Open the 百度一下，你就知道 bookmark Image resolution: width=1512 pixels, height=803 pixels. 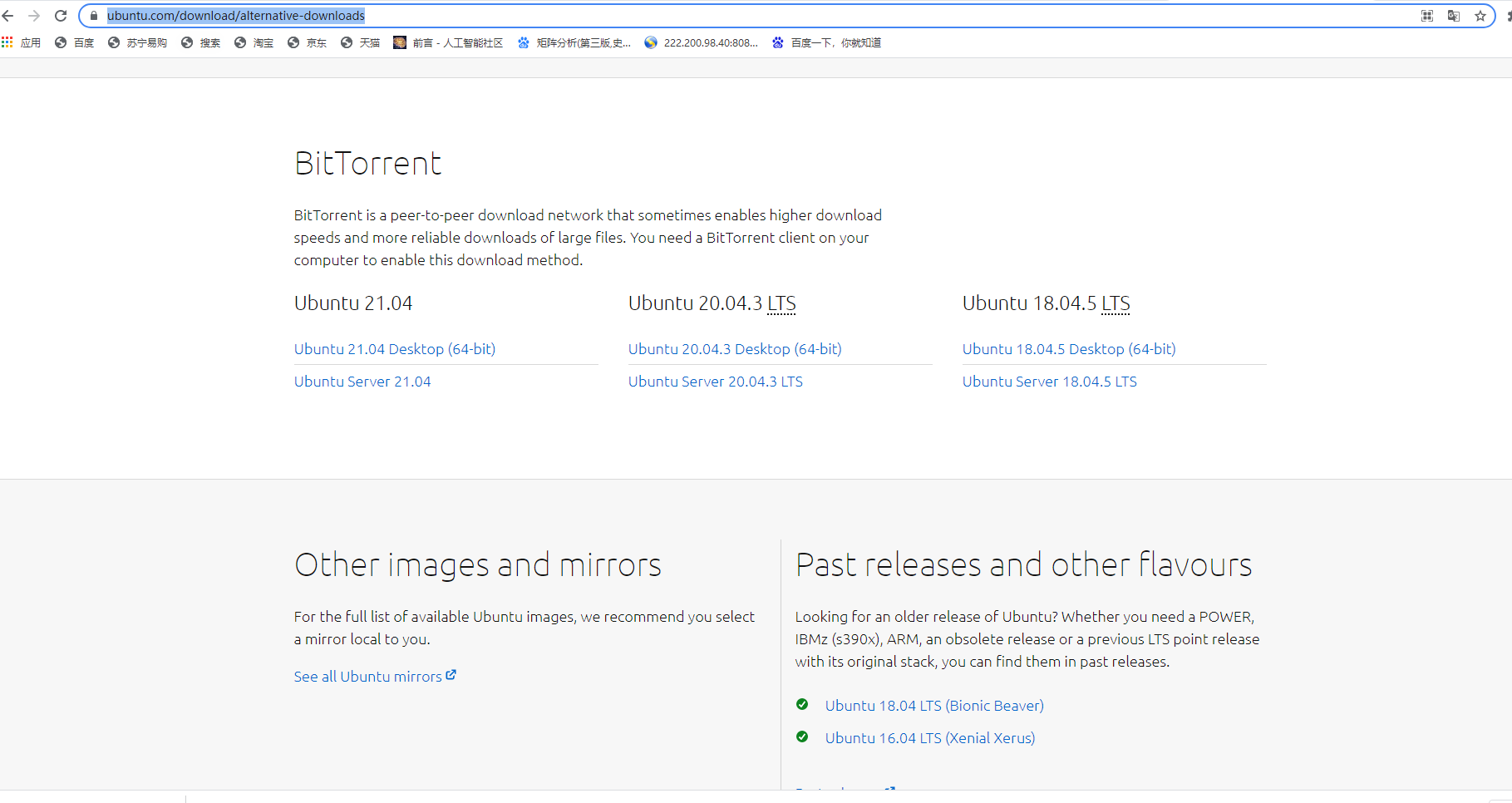(x=826, y=42)
